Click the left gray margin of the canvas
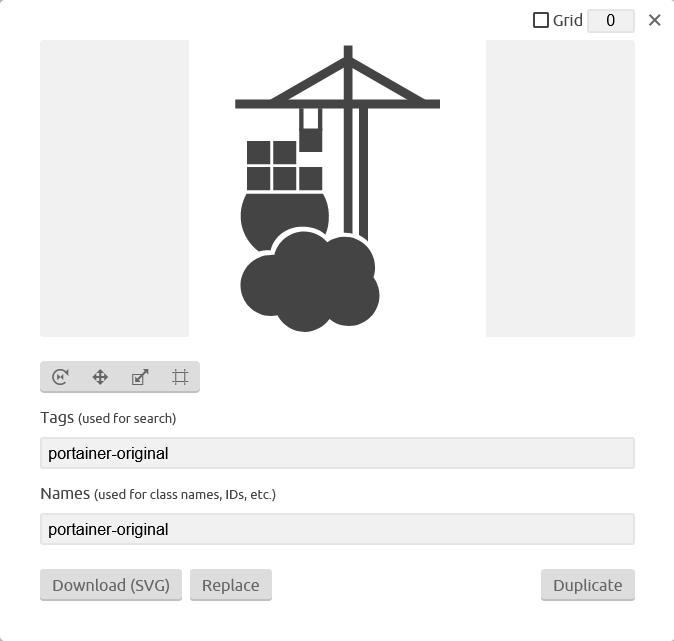 (114, 188)
